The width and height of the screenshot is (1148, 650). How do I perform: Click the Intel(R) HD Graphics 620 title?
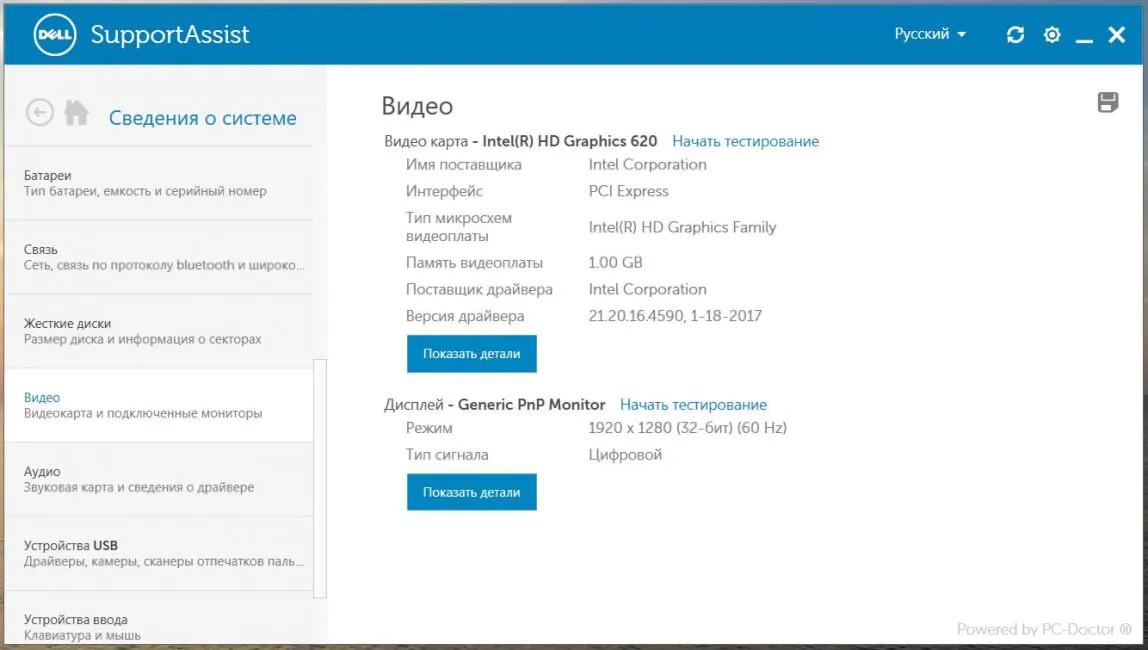tap(570, 141)
